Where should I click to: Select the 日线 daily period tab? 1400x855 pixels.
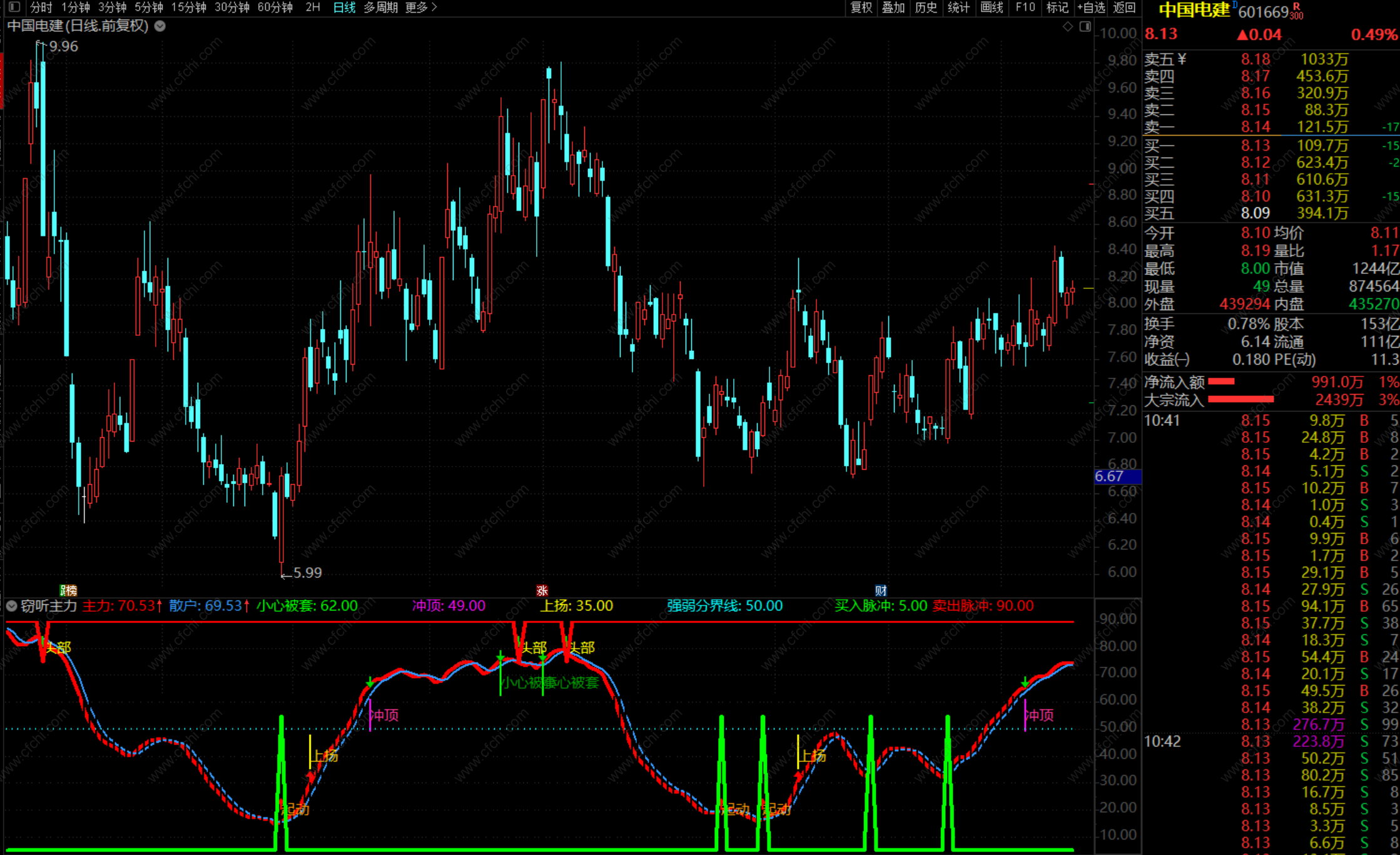[x=344, y=8]
